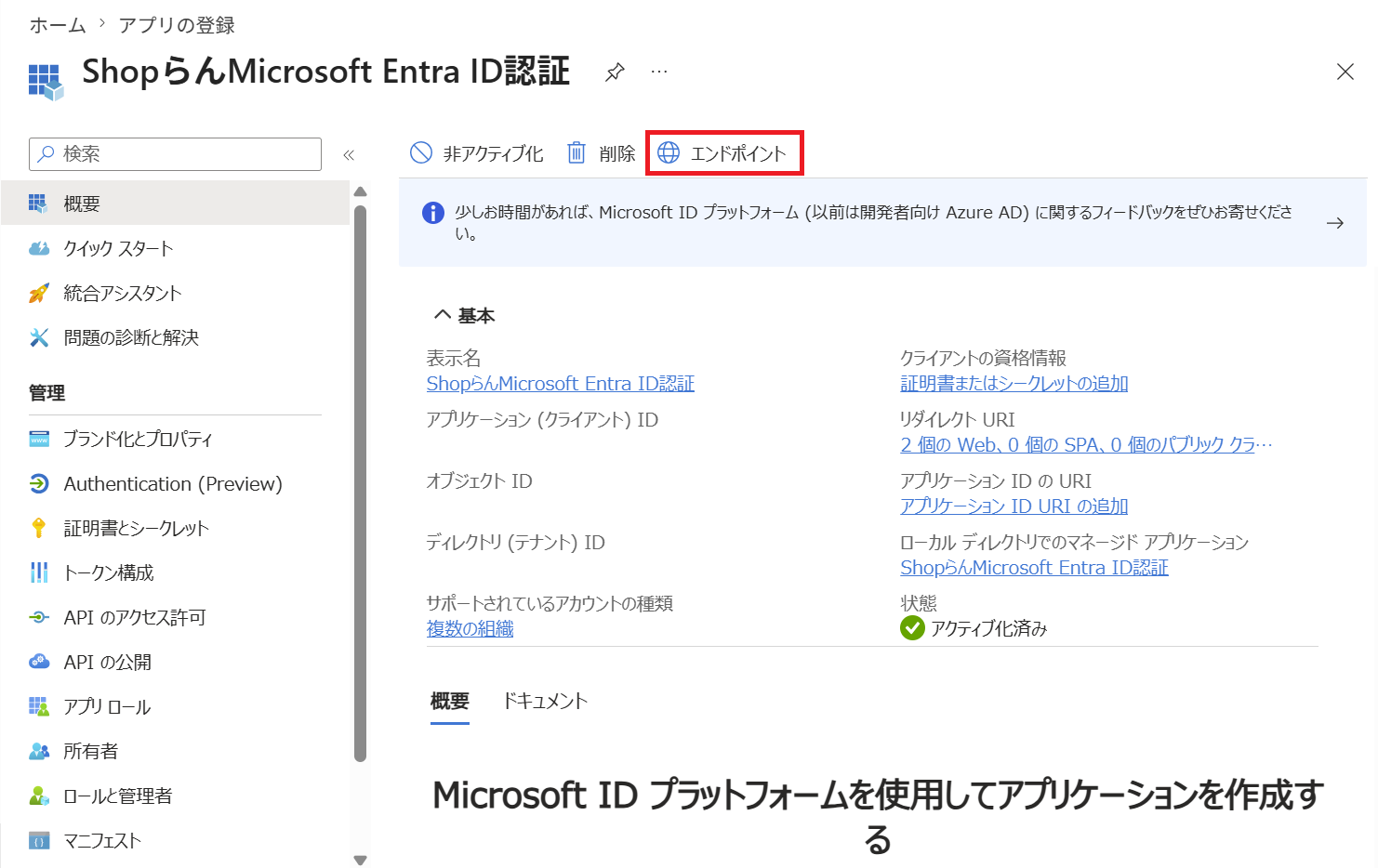Click the マニフェスト braces icon
This screenshot has width=1378, height=868.
(38, 841)
